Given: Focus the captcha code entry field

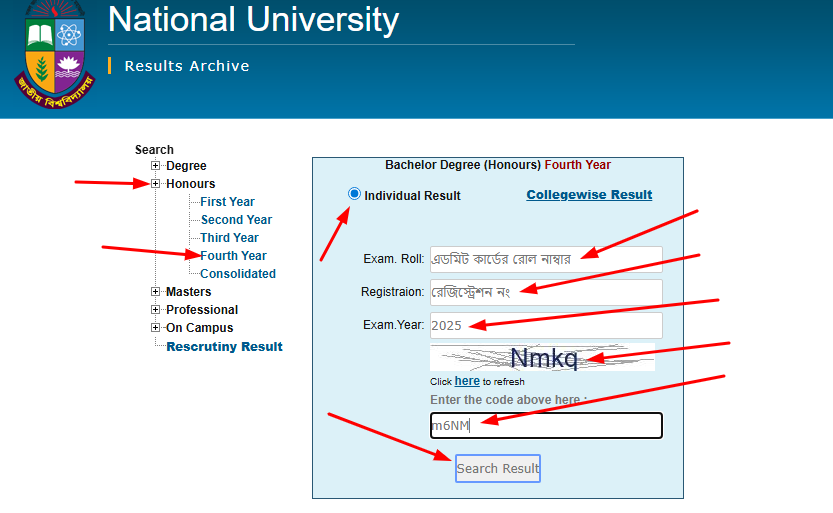Looking at the screenshot, I should pos(546,425).
